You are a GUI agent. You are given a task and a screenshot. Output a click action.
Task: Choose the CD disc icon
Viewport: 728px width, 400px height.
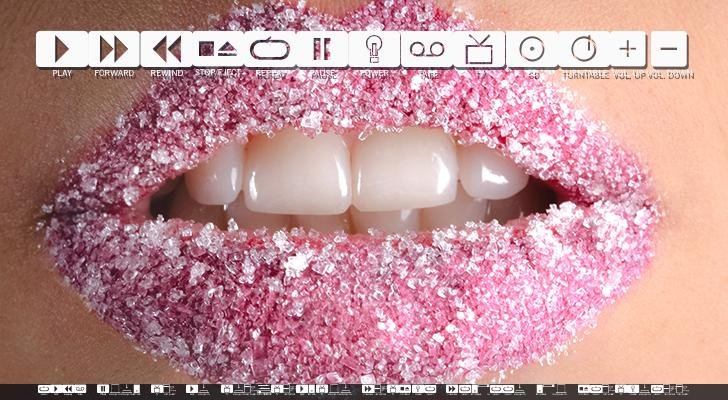[531, 48]
